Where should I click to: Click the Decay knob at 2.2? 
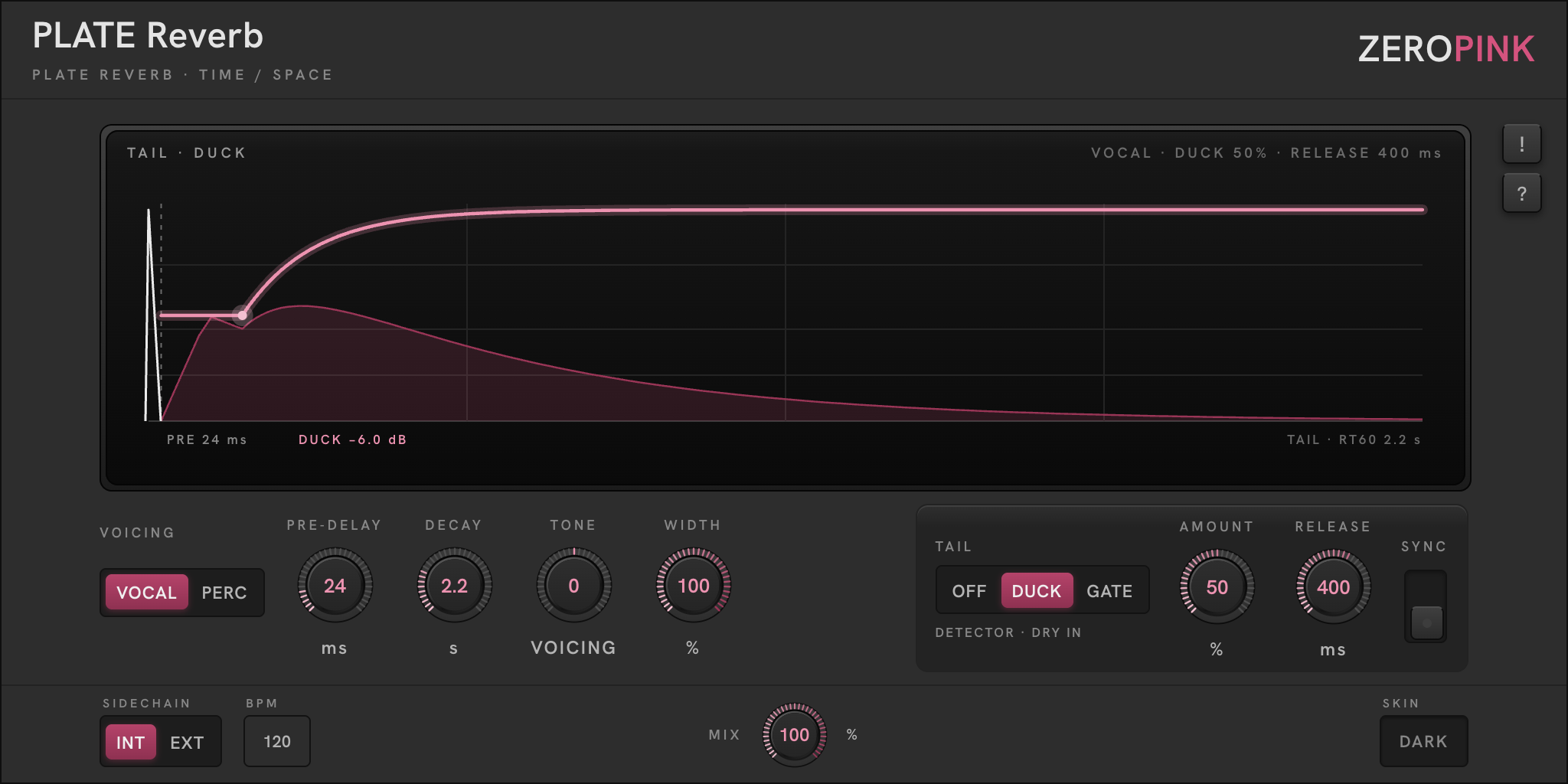tap(454, 586)
